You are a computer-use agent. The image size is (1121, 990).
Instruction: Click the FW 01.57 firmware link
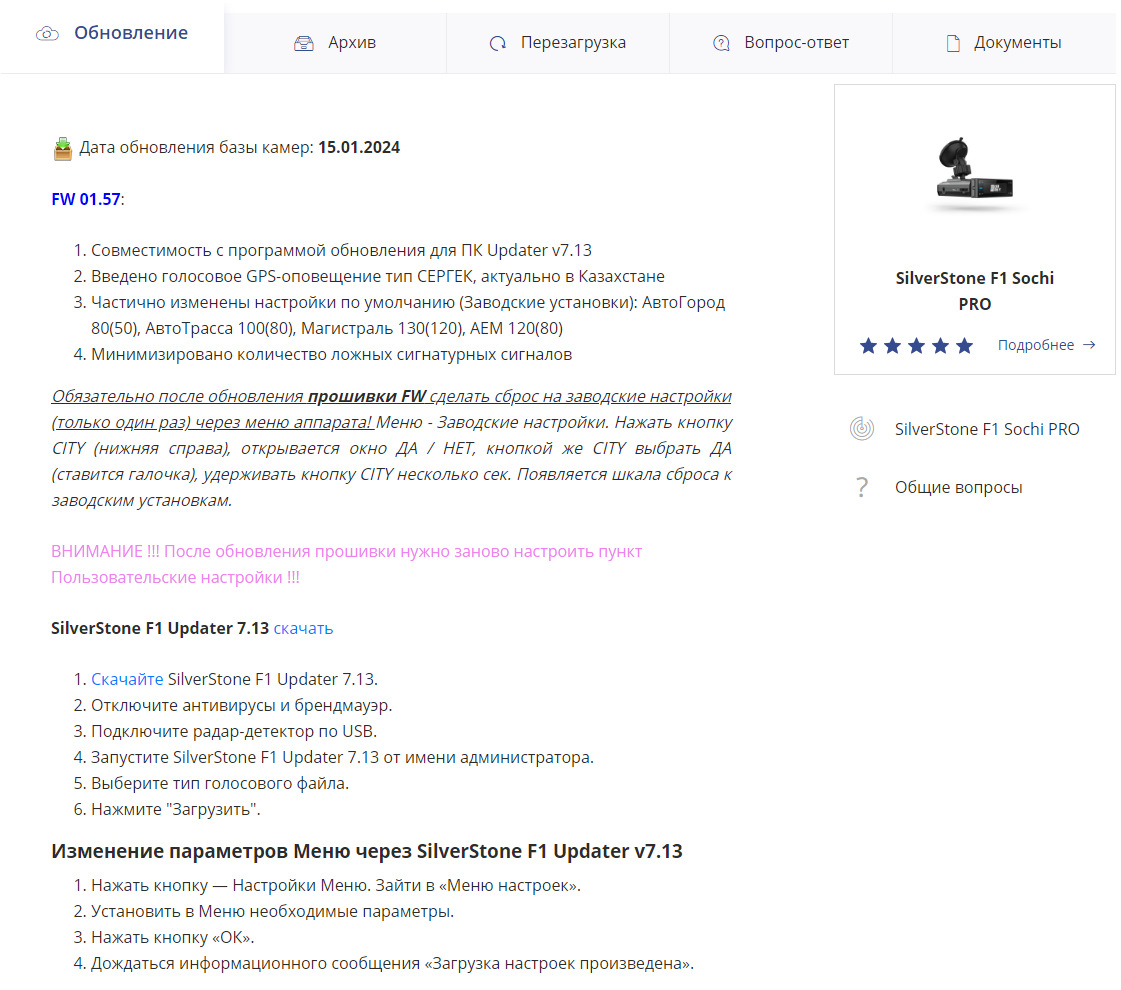(x=86, y=199)
